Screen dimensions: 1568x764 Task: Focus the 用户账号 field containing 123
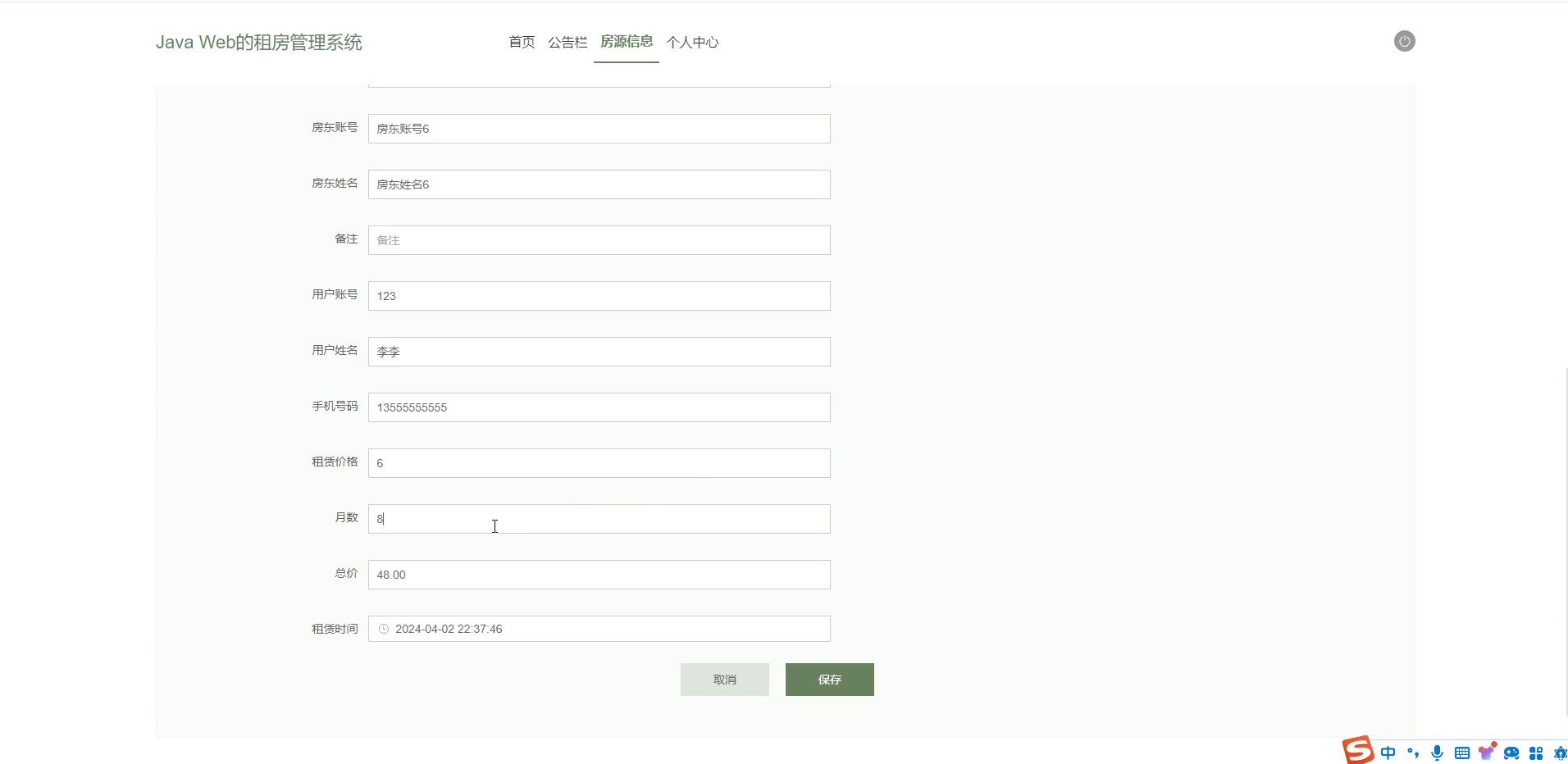[x=599, y=296]
